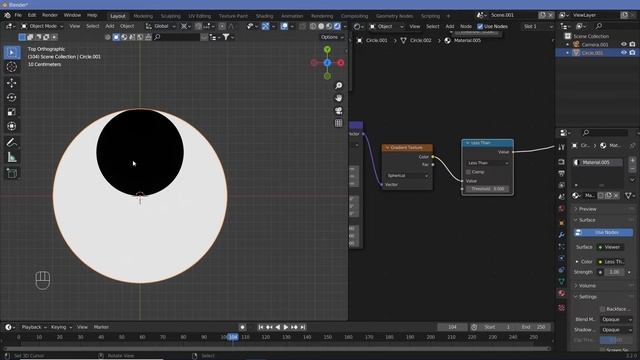Switch orthographic/perspective with grid icon
The width and height of the screenshot is (640, 360).
point(339,123)
